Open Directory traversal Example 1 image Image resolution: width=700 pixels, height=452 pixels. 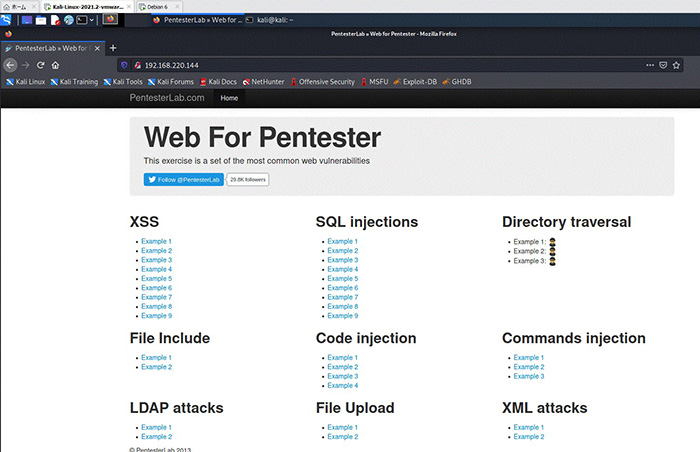pyautogui.click(x=552, y=242)
